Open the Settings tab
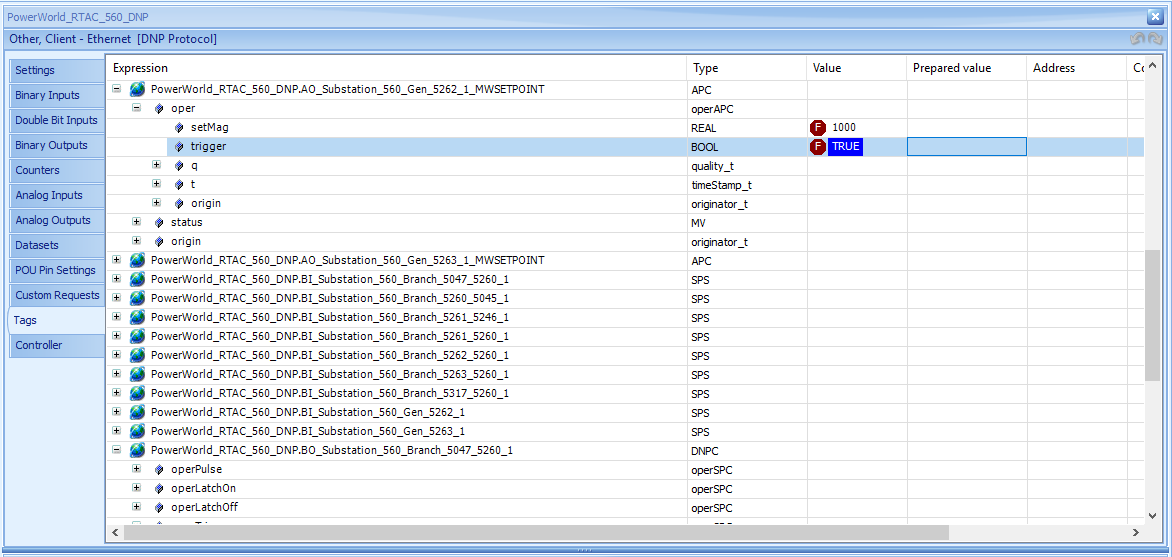This screenshot has height=557, width=1172. (57, 70)
